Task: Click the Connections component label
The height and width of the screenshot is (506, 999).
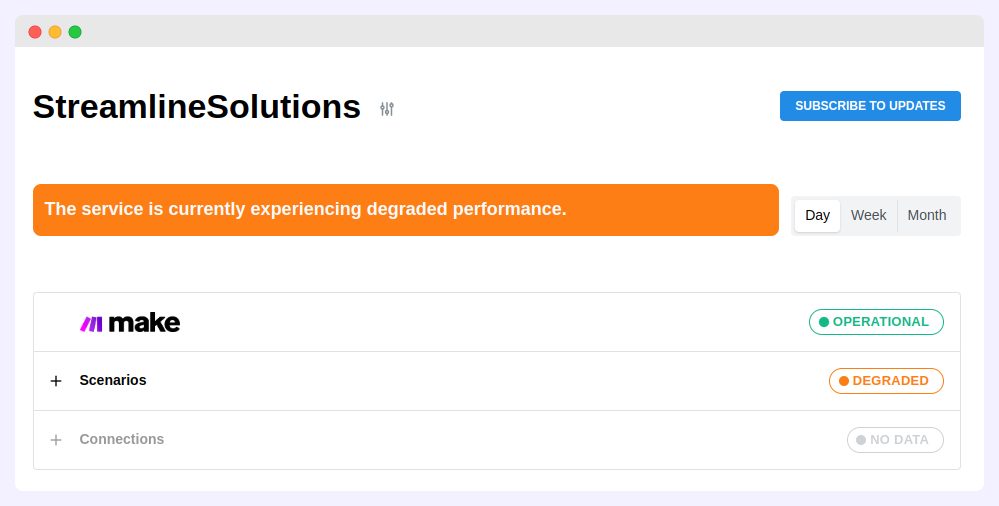Action: coord(122,439)
